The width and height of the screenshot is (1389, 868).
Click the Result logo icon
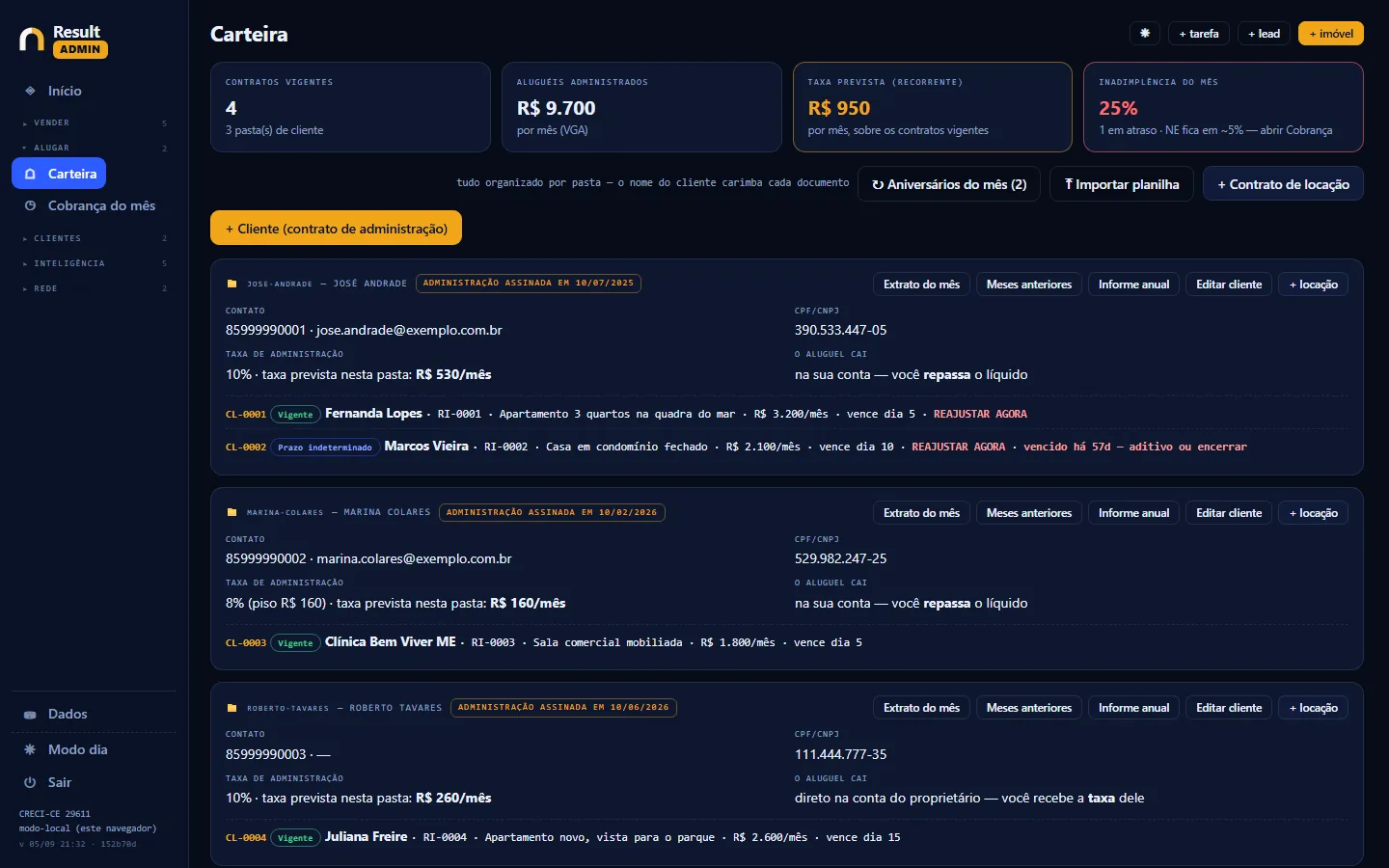tap(32, 40)
